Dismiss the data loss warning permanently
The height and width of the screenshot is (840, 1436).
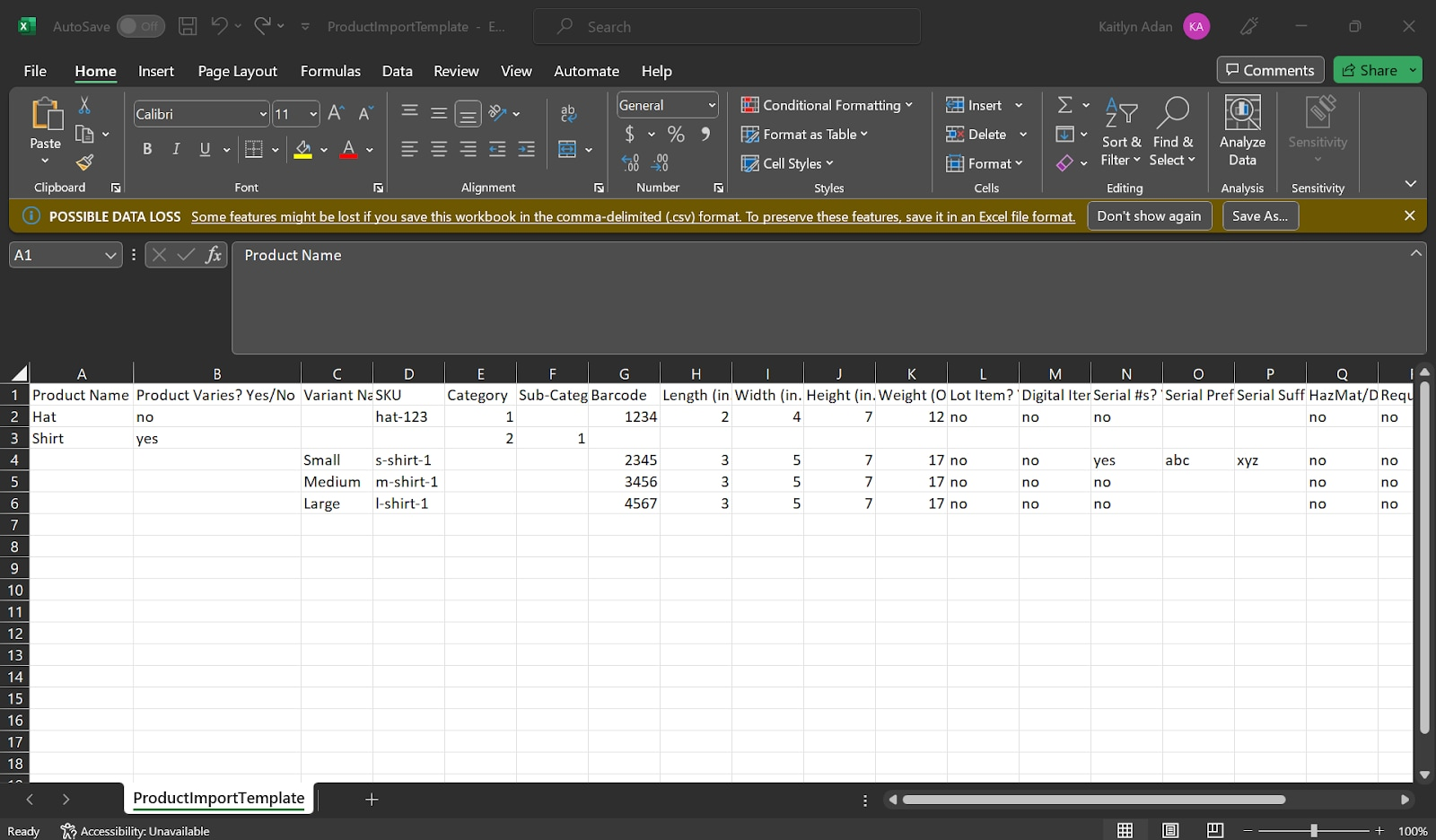click(1149, 215)
